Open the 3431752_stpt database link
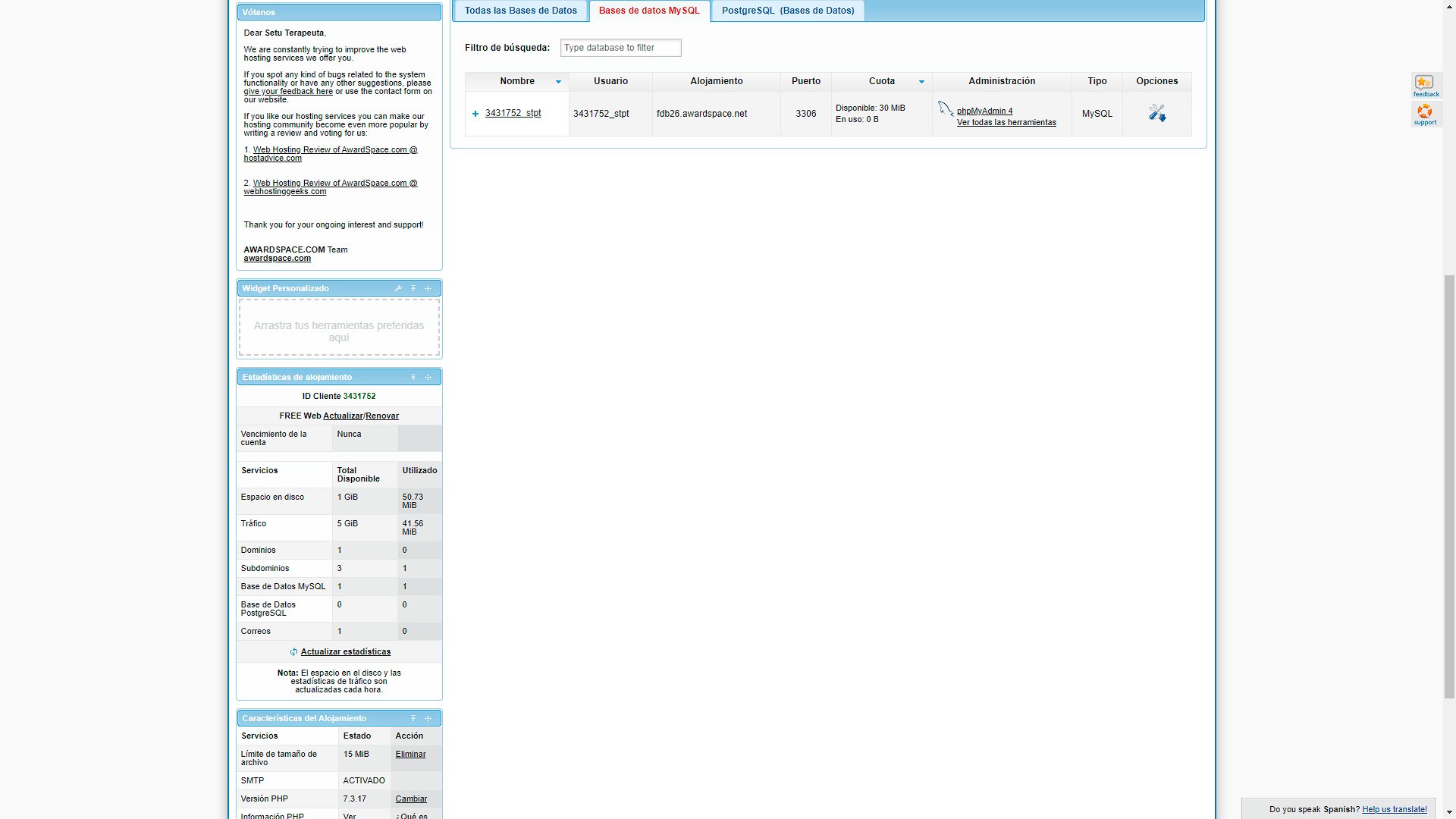This screenshot has width=1456, height=819. click(513, 113)
